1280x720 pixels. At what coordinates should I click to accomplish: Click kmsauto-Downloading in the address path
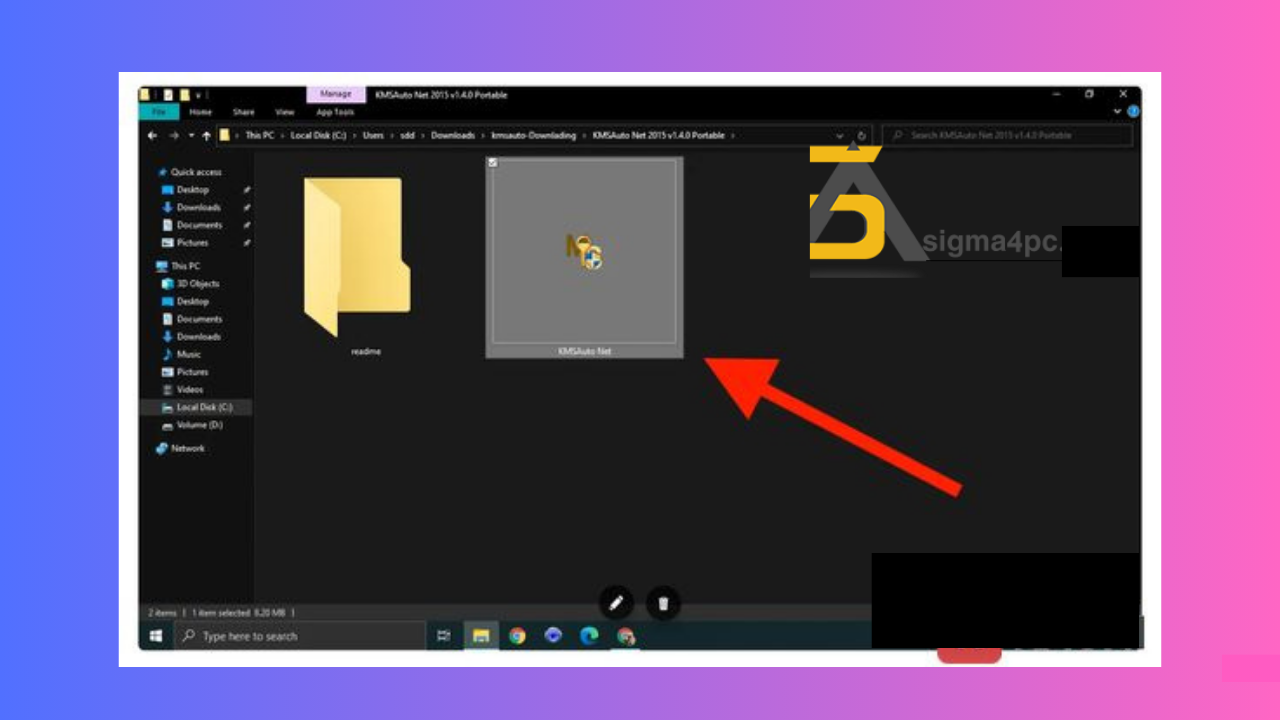click(x=534, y=135)
